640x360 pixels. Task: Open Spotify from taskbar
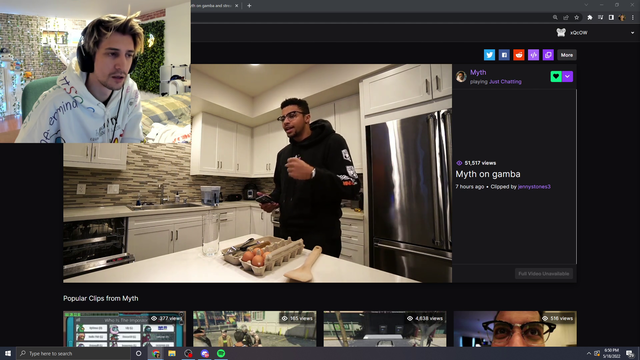[221, 353]
